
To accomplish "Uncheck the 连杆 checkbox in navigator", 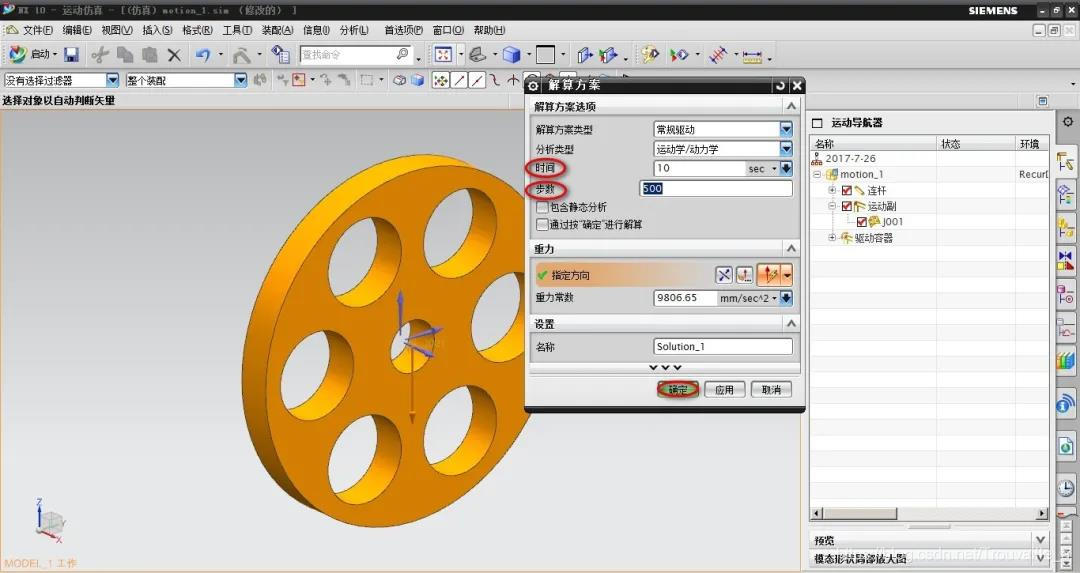I will click(847, 190).
